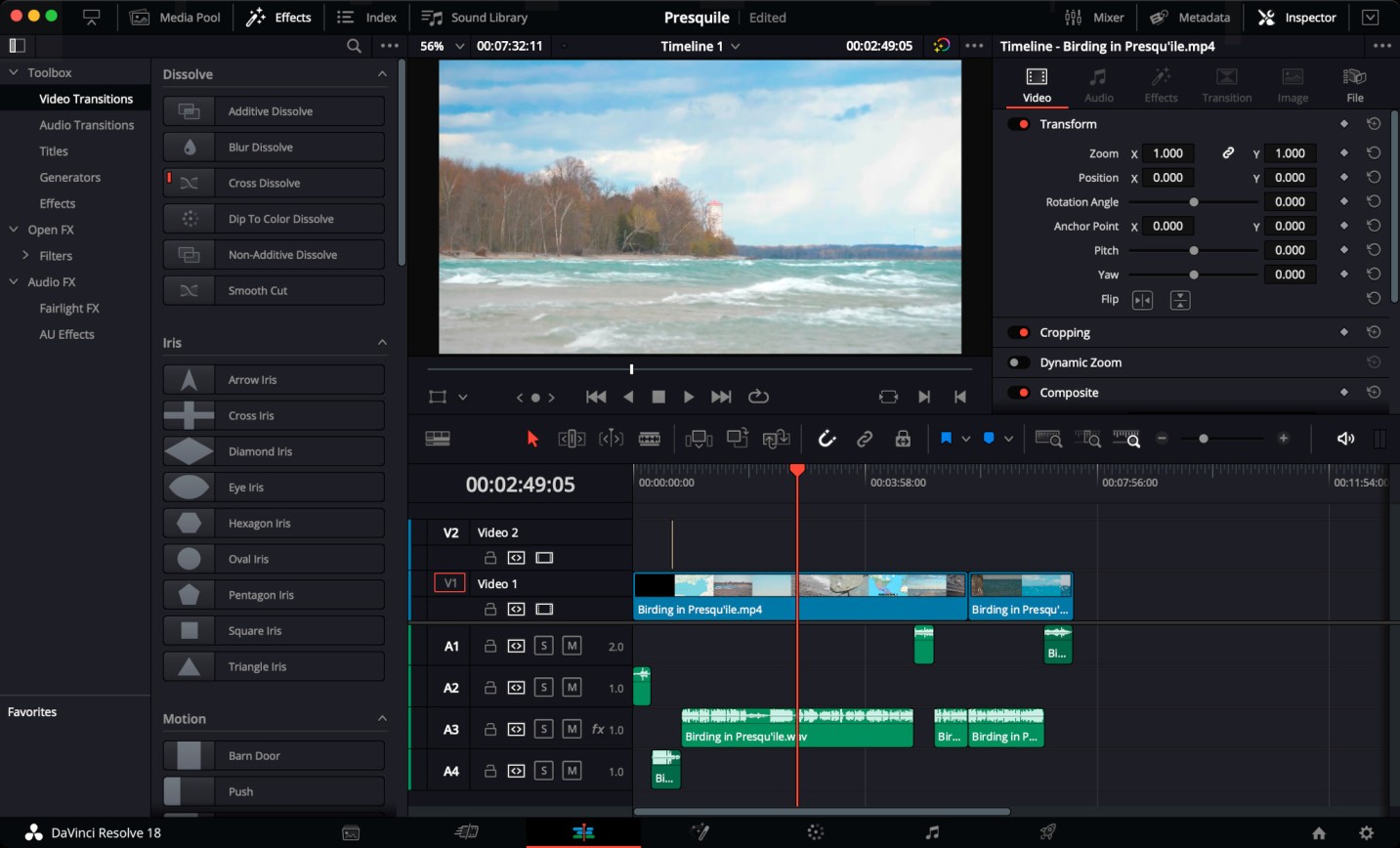Switch to the Audio inspector tab

(1098, 85)
